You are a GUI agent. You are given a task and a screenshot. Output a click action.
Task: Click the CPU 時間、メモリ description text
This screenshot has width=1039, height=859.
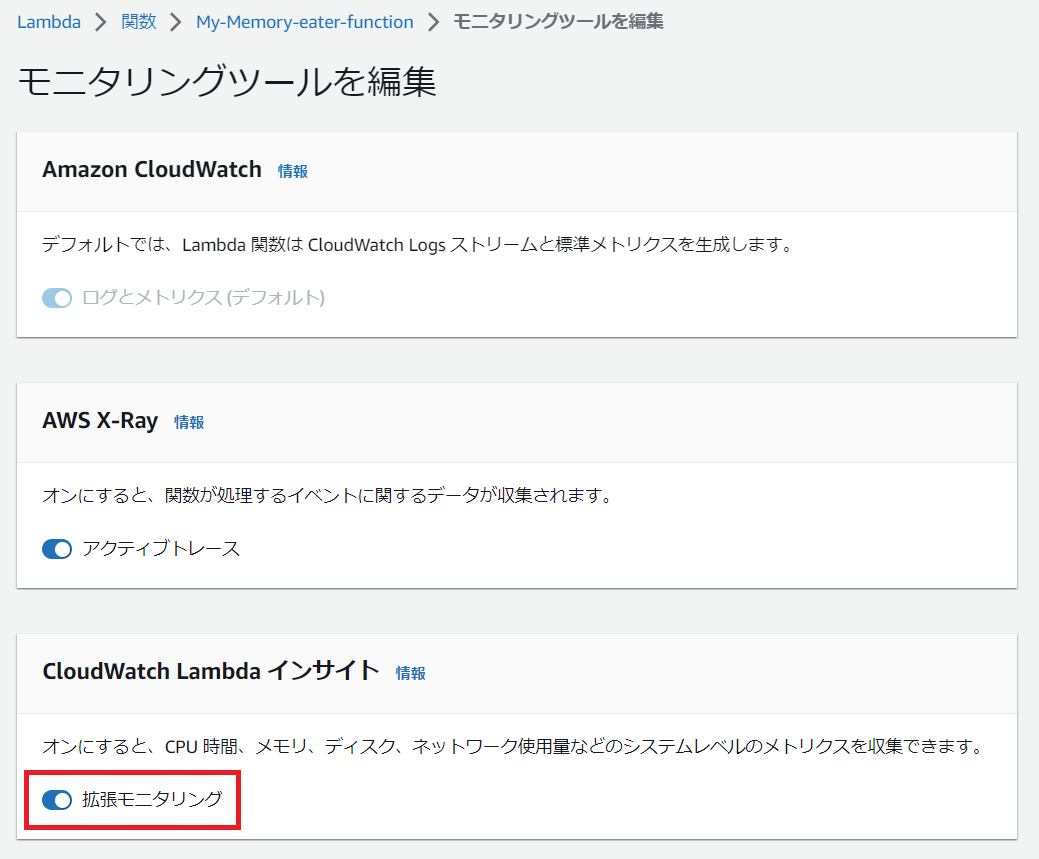pyautogui.click(x=512, y=747)
